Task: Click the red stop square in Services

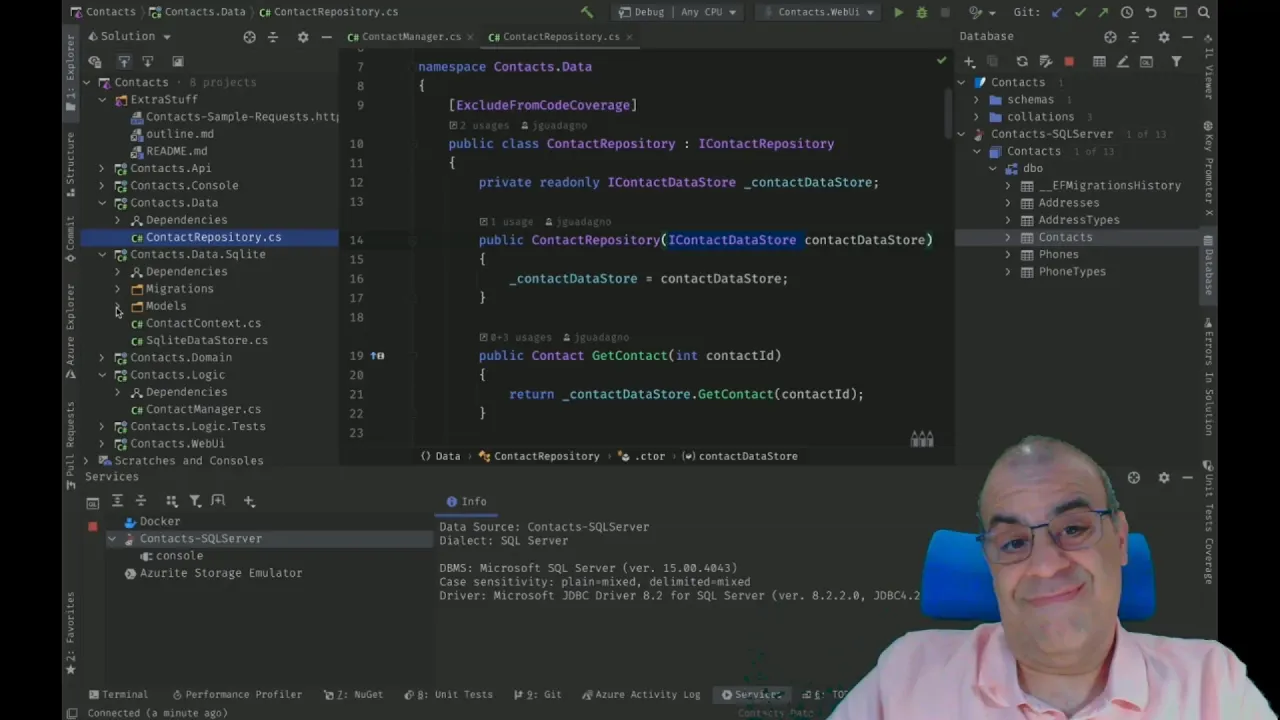Action: pos(93,526)
